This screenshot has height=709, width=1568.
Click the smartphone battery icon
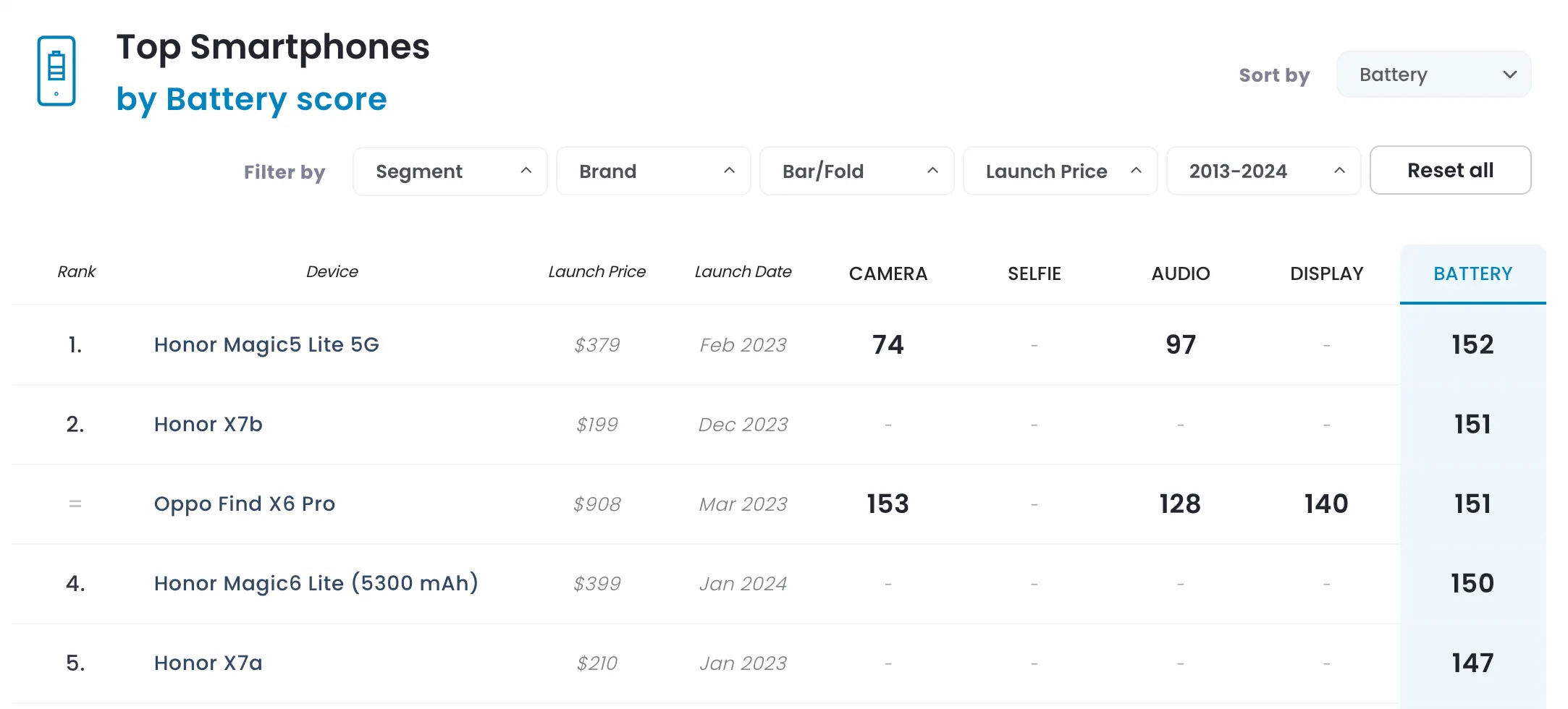point(56,71)
